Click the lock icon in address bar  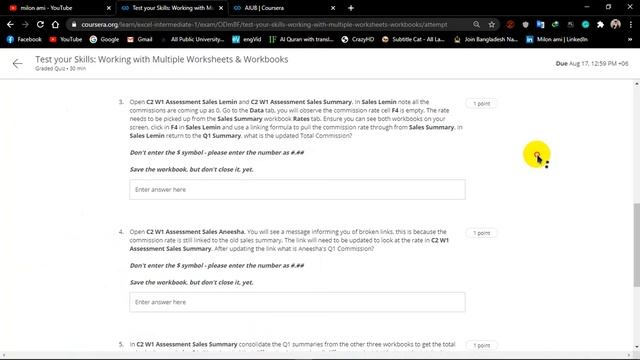tap(74, 24)
